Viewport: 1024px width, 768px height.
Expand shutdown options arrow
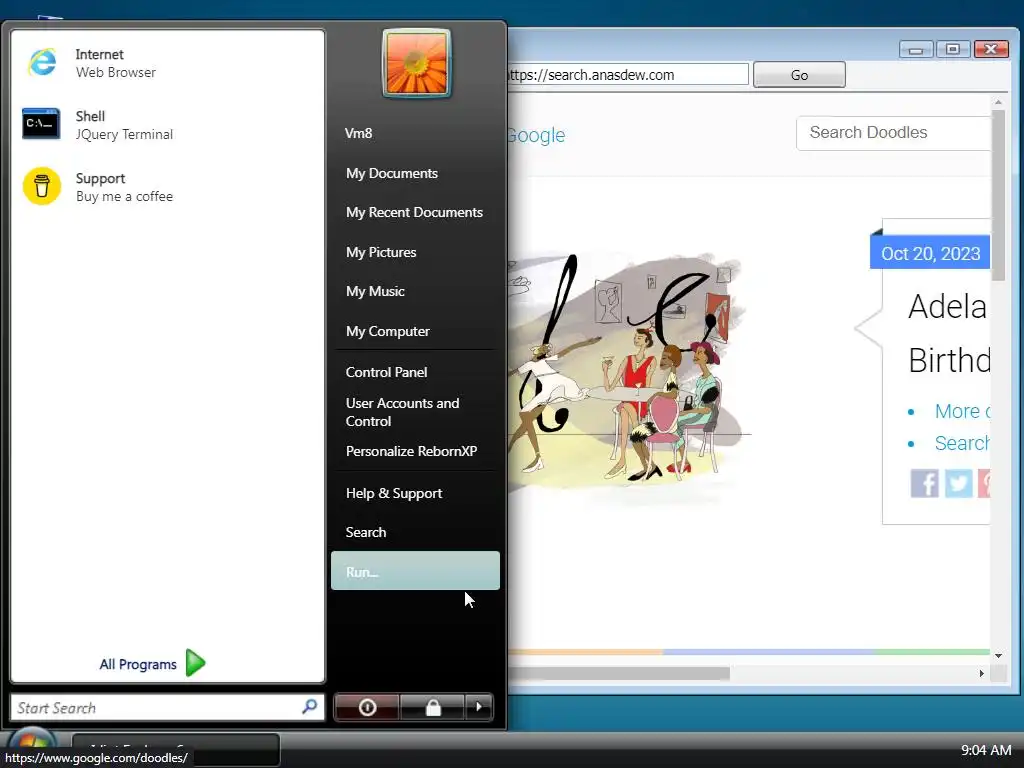pos(479,707)
